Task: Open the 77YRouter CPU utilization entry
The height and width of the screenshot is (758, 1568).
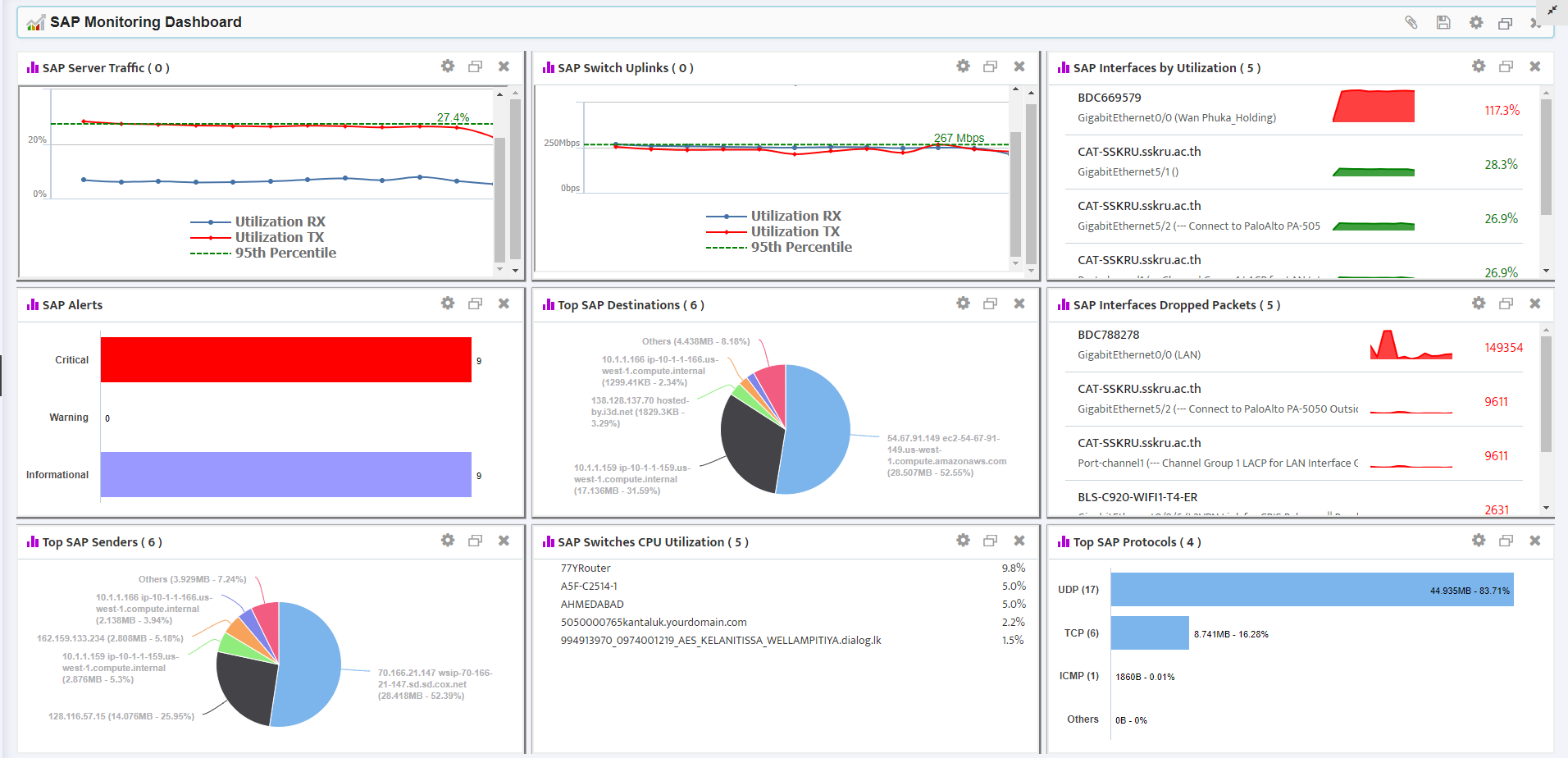Action: click(586, 568)
